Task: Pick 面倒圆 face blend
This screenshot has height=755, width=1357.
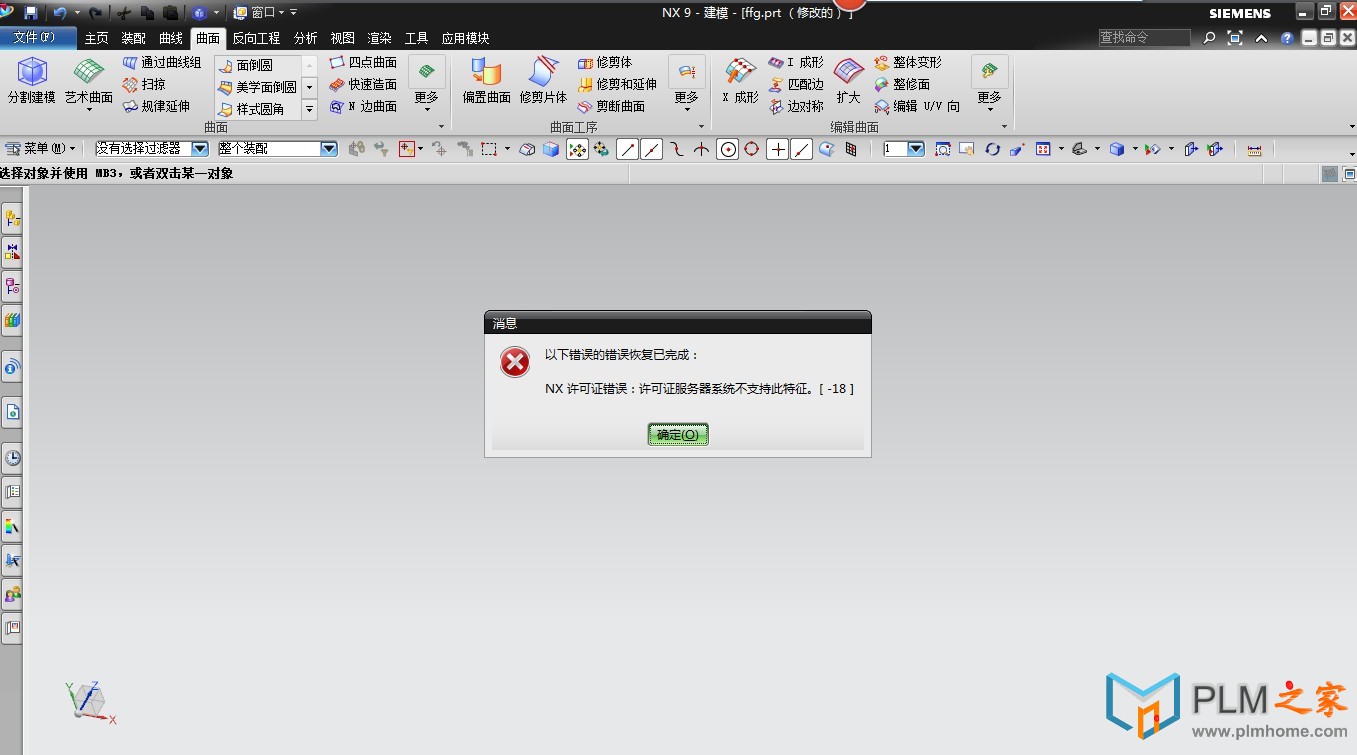Action: tap(245, 65)
